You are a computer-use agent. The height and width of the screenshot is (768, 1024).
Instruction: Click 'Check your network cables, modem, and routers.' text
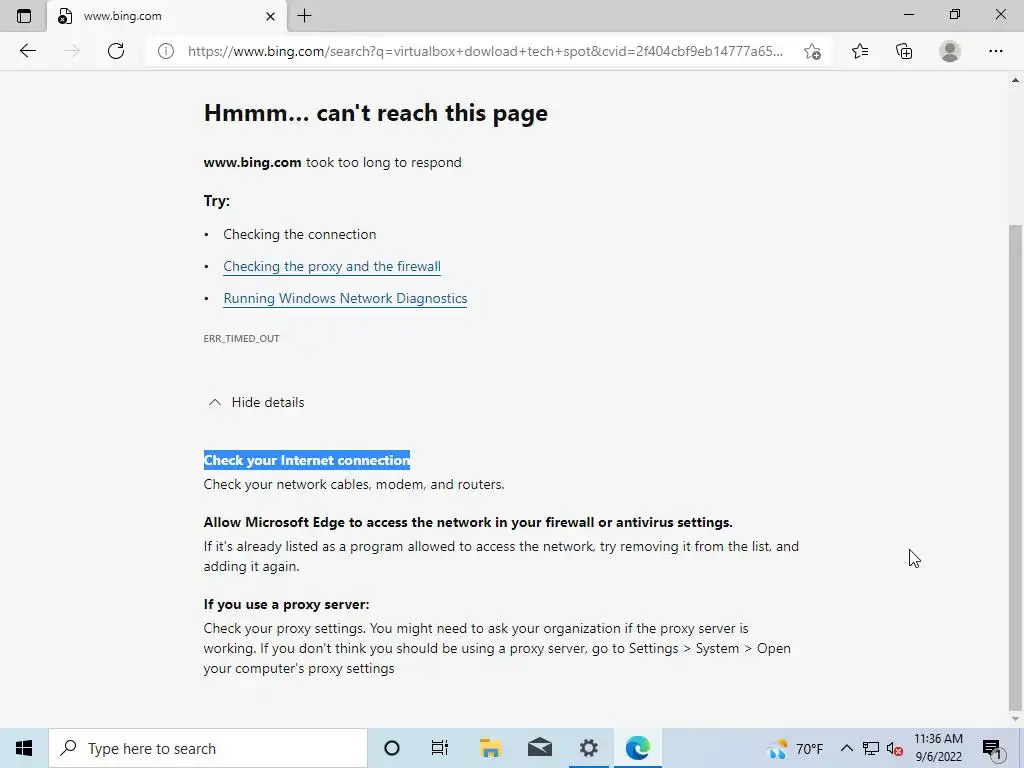click(353, 485)
